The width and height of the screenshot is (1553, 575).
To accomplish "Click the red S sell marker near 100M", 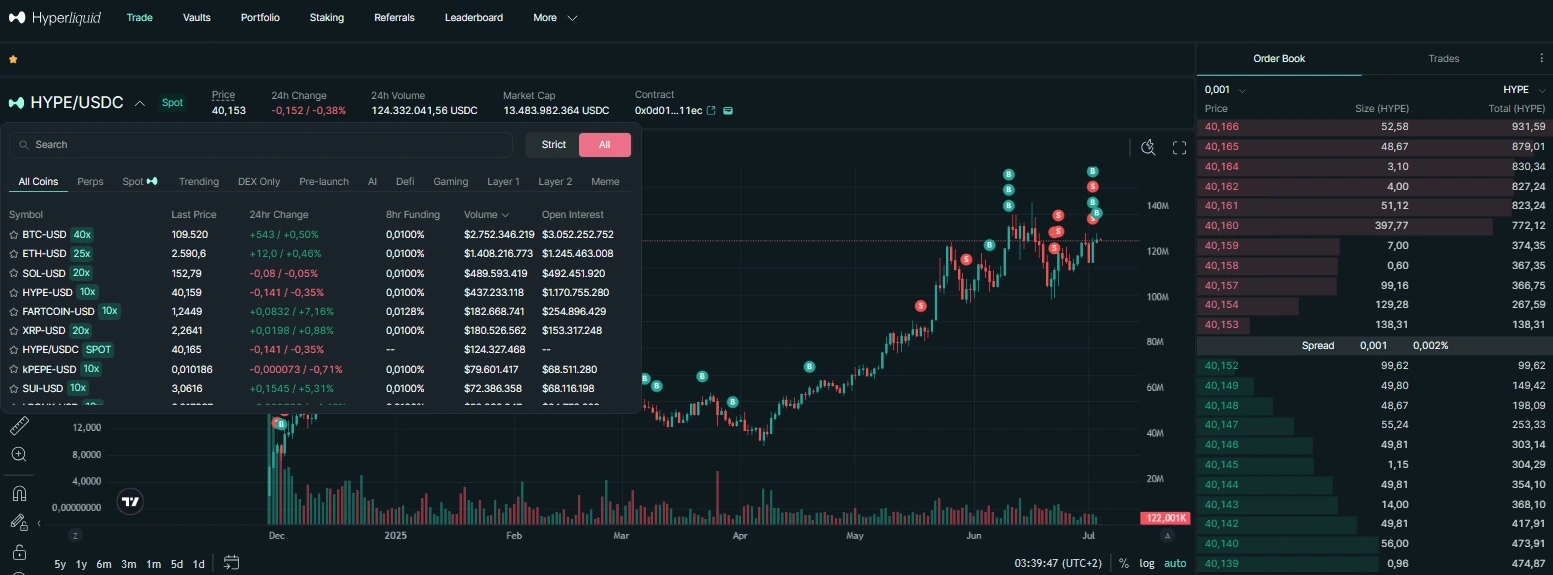I will pos(920,306).
